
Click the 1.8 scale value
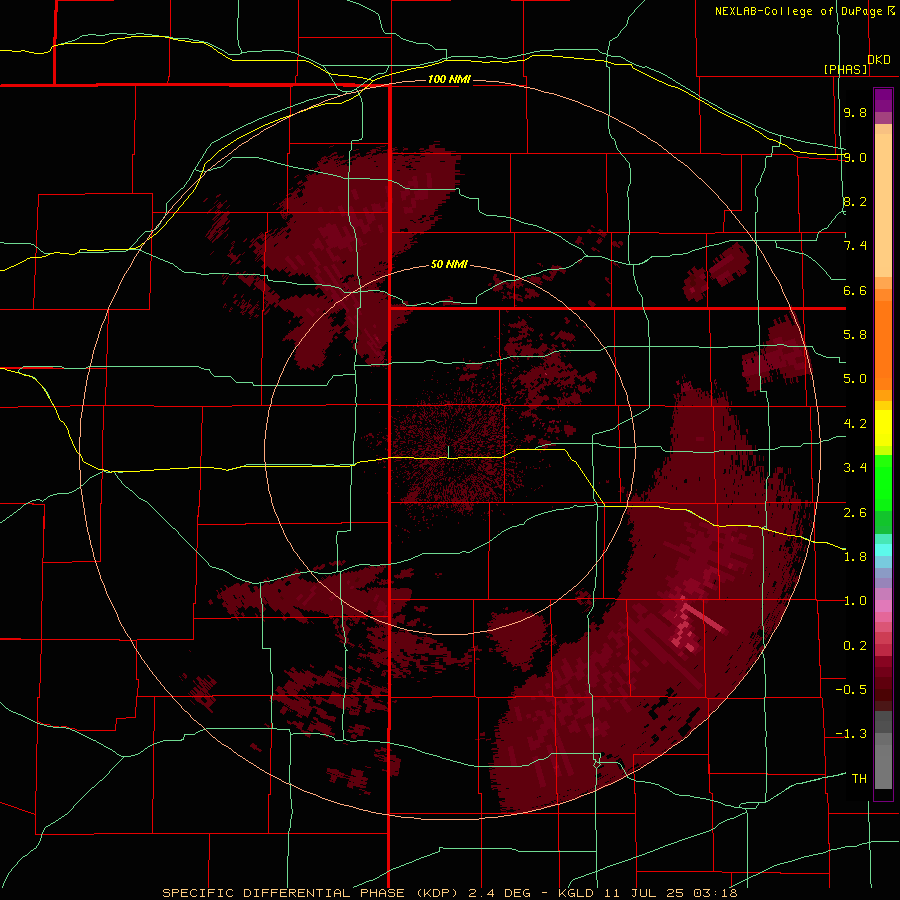click(x=855, y=557)
